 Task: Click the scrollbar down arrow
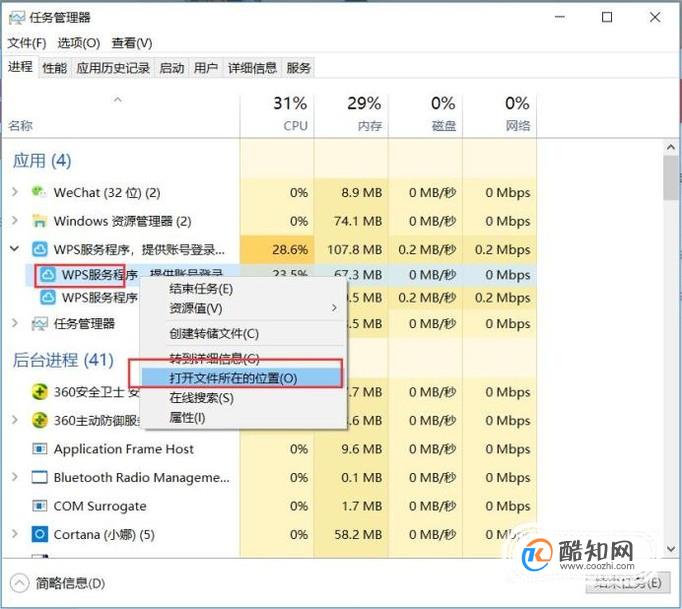(671, 549)
